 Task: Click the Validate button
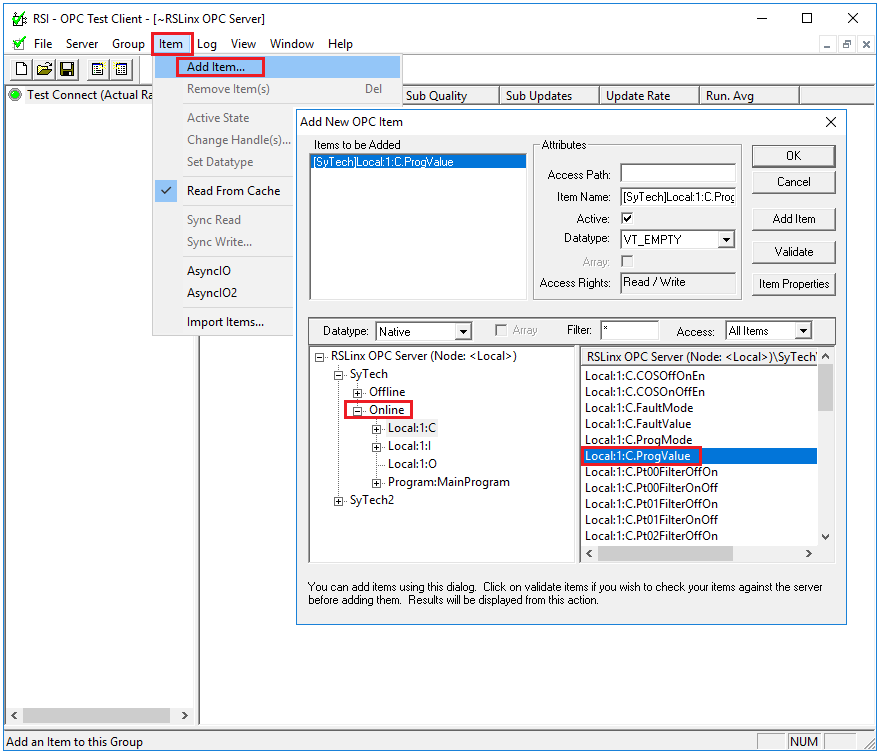(x=793, y=252)
